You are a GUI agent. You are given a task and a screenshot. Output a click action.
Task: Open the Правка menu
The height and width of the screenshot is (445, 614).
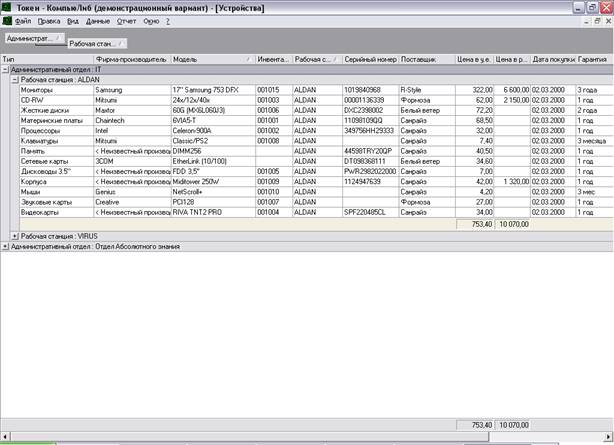pyautogui.click(x=48, y=20)
